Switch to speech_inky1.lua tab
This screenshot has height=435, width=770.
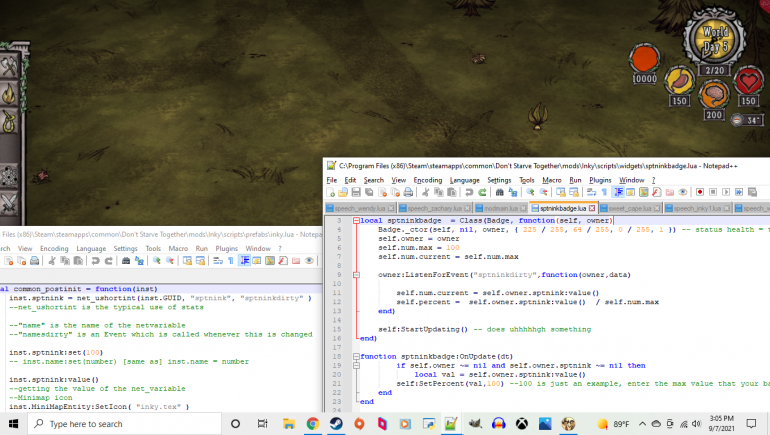click(x=697, y=208)
